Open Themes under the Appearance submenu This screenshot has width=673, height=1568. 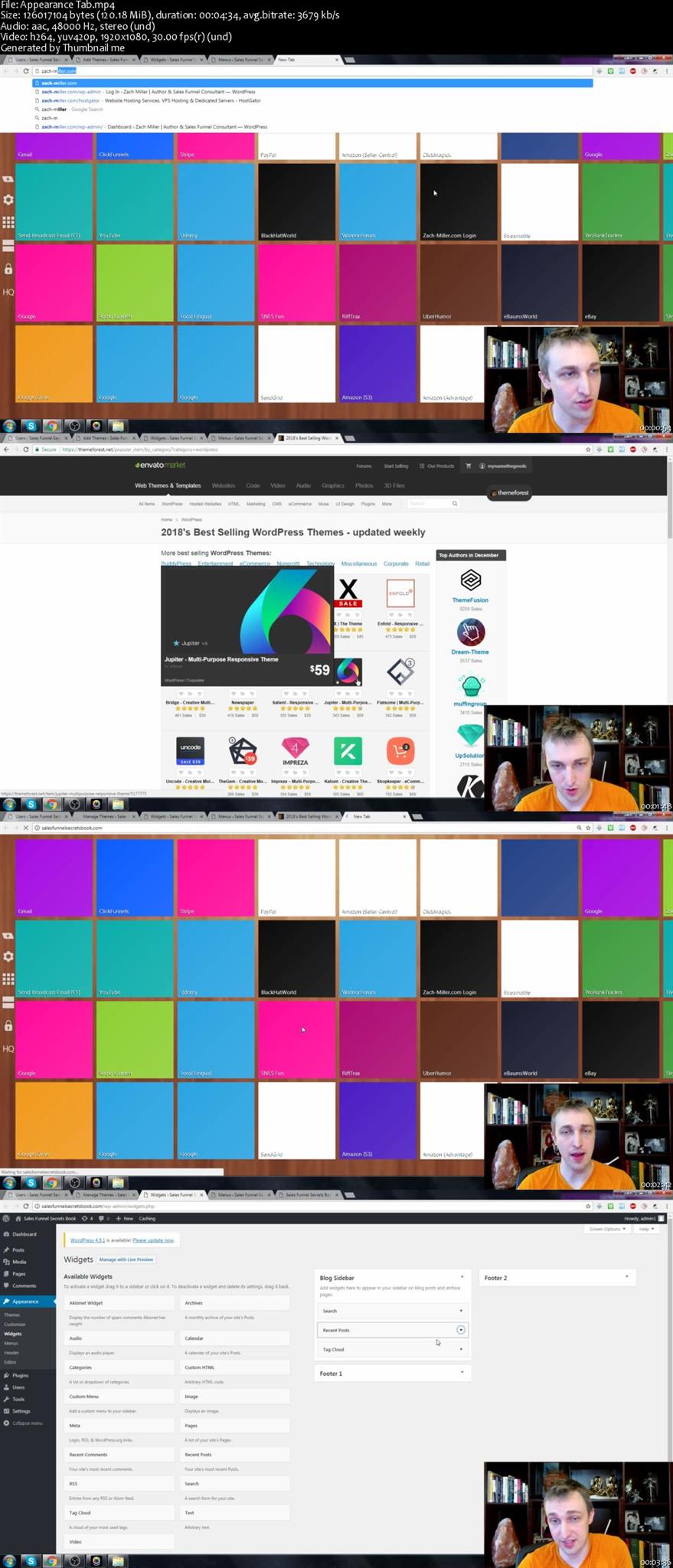click(12, 1315)
